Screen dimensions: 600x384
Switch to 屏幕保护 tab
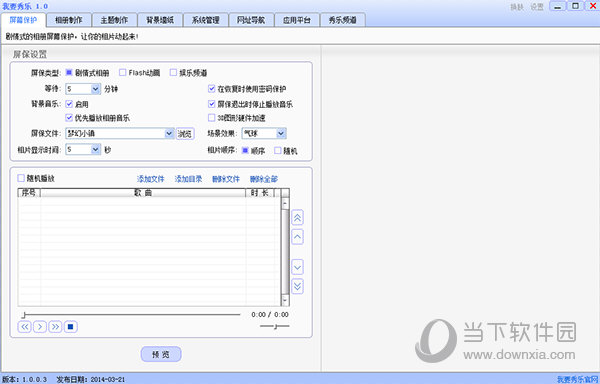coord(23,20)
